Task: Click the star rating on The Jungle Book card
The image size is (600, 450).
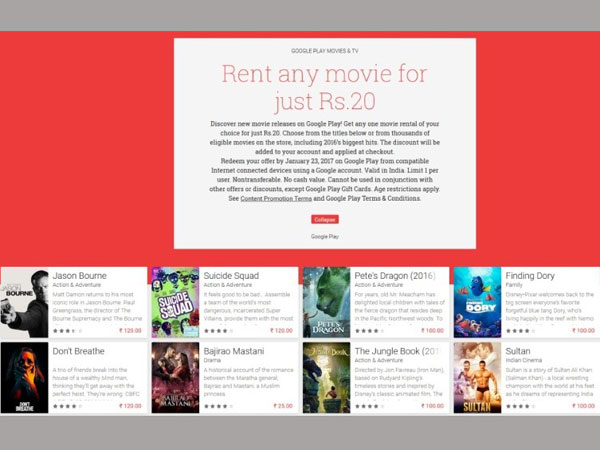Action: pyautogui.click(x=370, y=406)
